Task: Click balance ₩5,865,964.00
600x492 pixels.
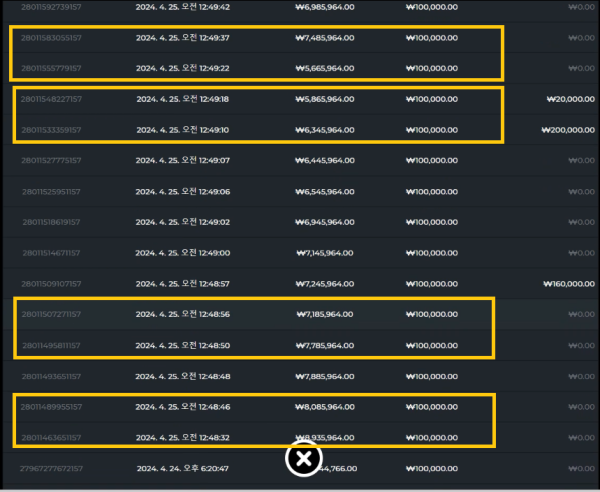Action: (325, 99)
